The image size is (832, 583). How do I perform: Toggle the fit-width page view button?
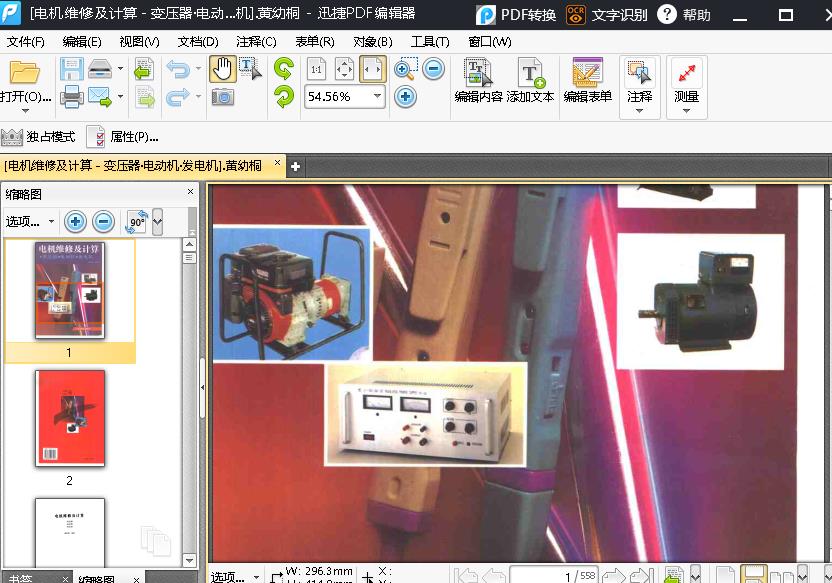(x=373, y=69)
